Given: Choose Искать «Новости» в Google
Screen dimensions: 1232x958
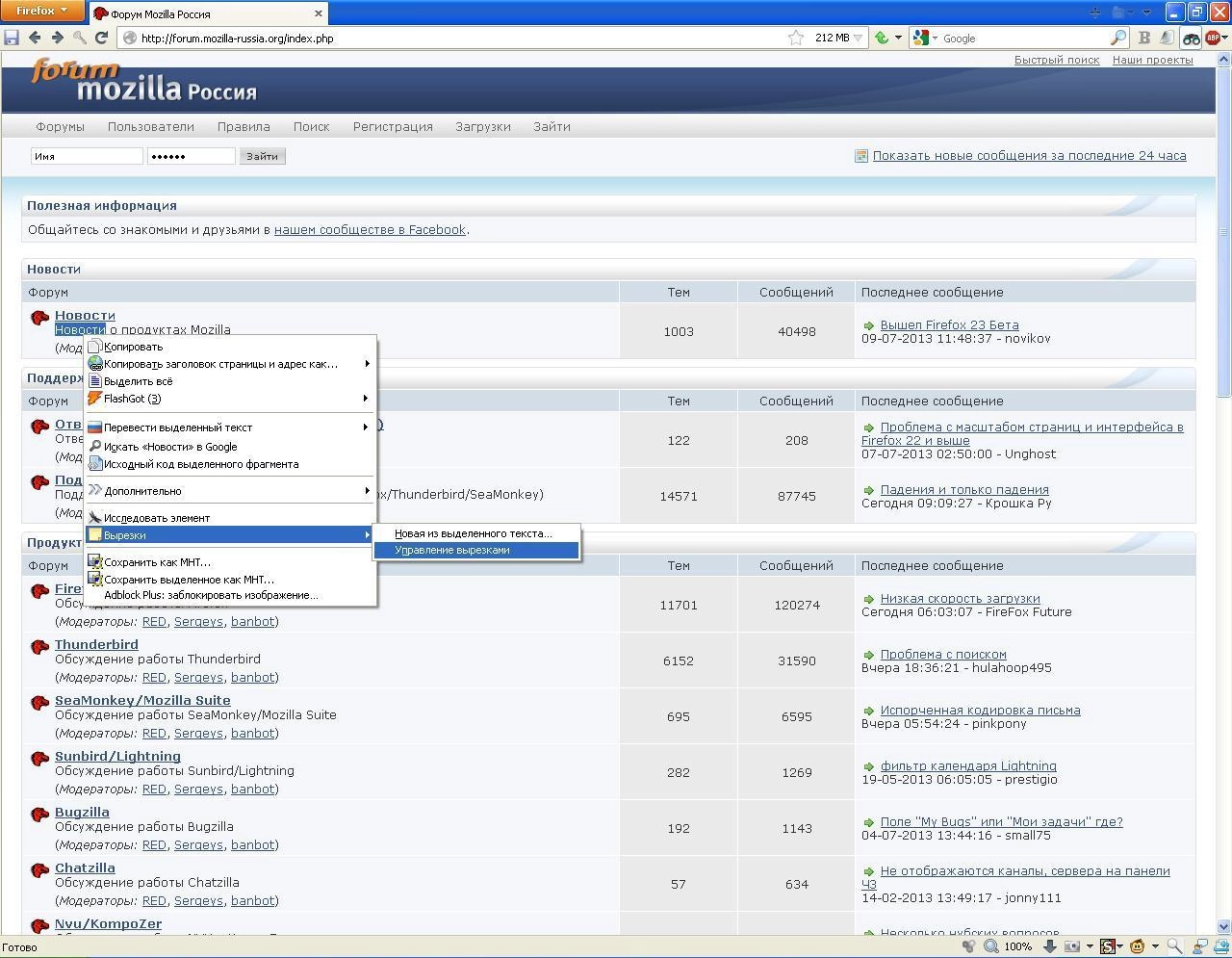Looking at the screenshot, I should pyautogui.click(x=230, y=447).
